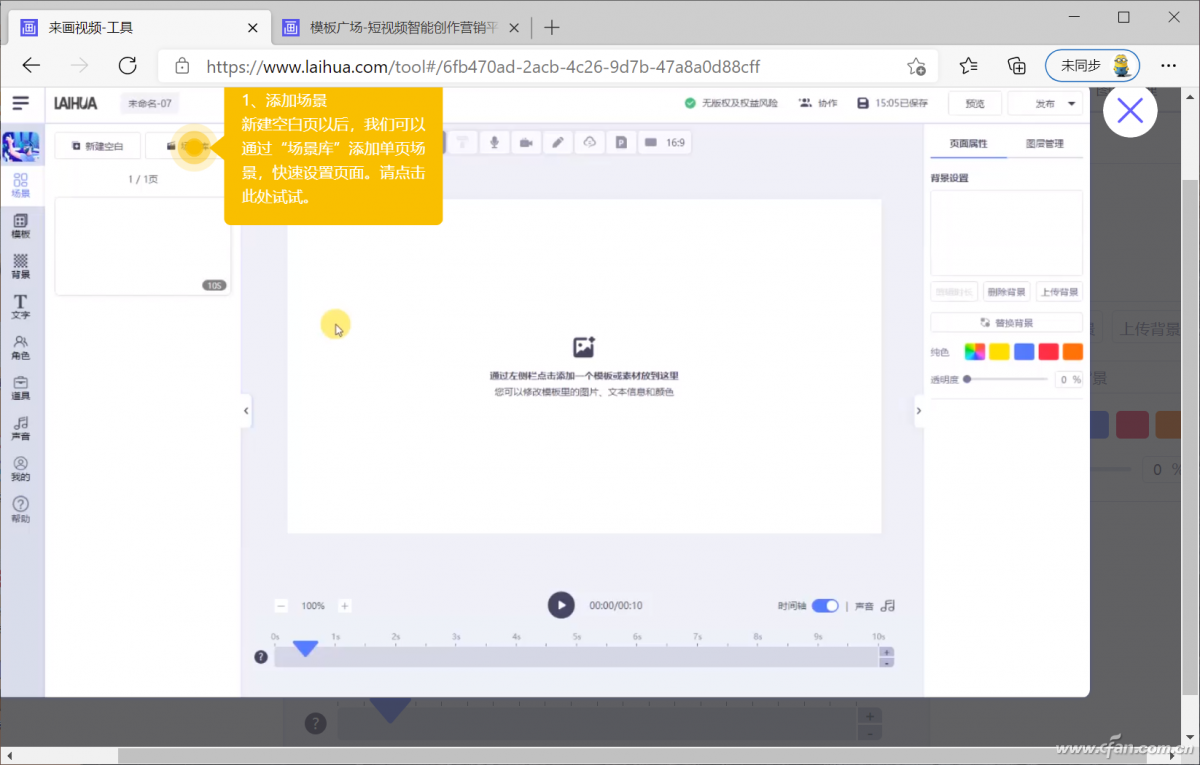Click the 透明度 transparency slider handle

click(967, 380)
